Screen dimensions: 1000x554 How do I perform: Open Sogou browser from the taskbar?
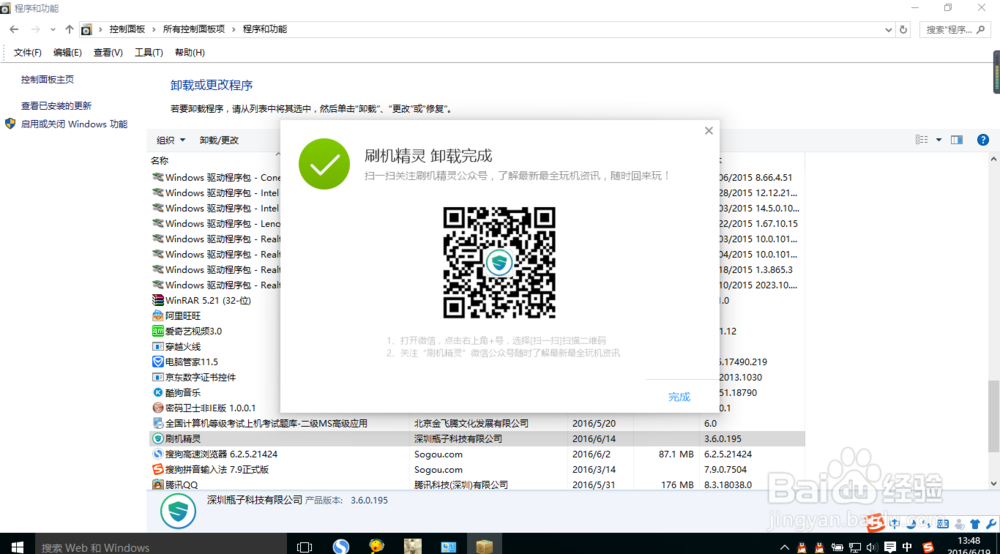point(341,546)
